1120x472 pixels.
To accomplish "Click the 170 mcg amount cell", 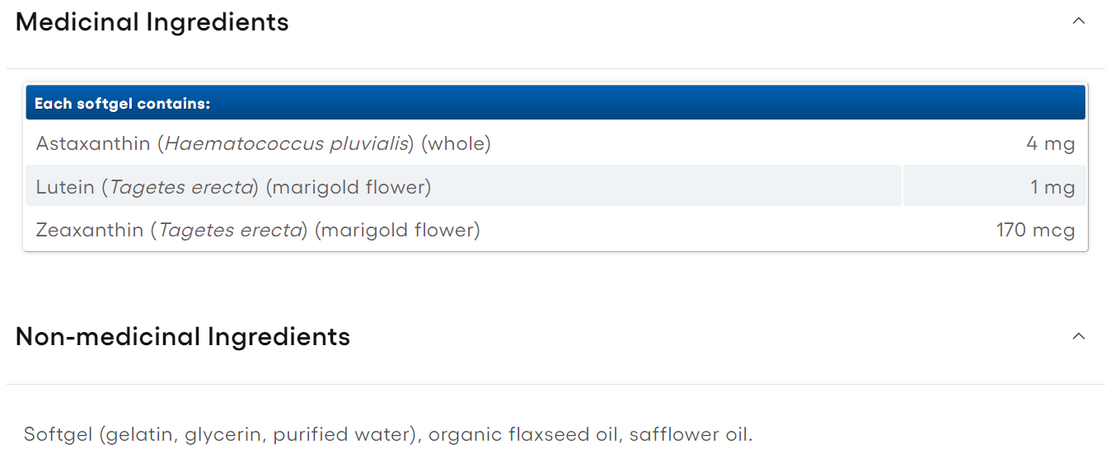I will (x=1035, y=231).
